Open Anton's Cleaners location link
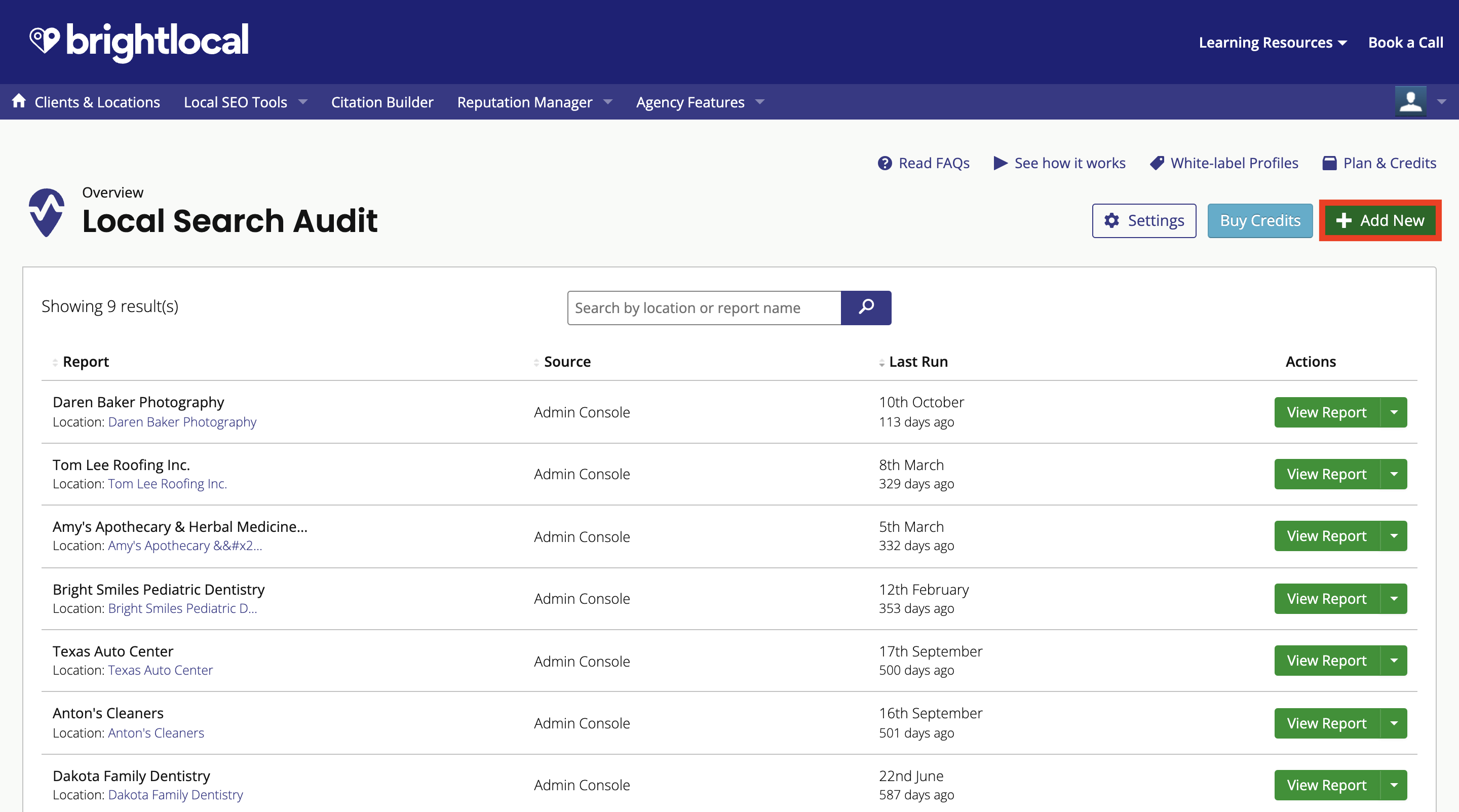 tap(156, 733)
